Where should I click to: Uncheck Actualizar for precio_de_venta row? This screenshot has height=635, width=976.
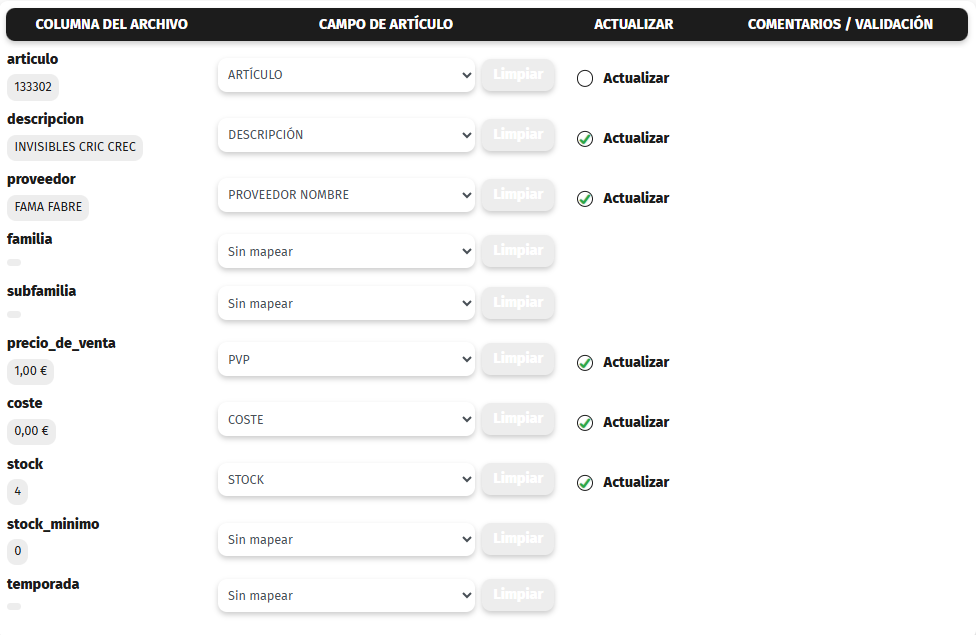585,363
